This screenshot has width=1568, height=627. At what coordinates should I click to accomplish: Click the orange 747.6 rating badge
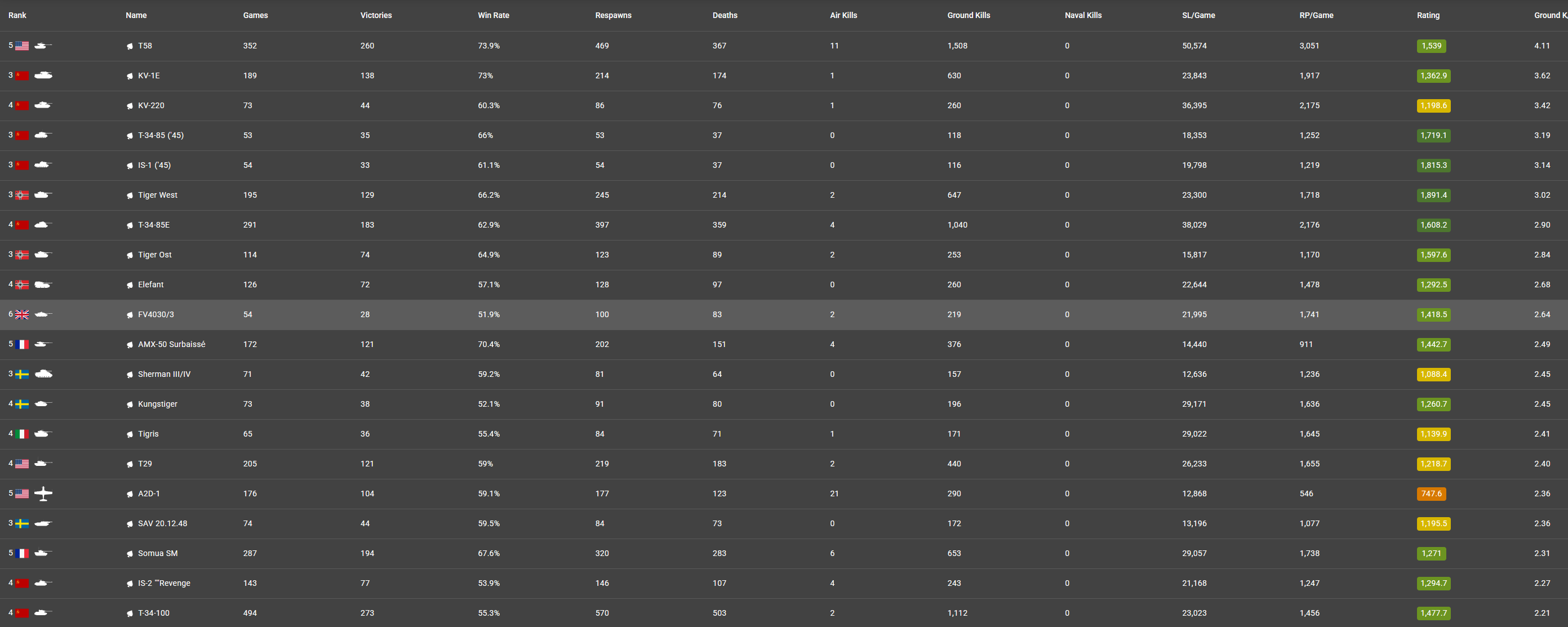(x=1431, y=493)
